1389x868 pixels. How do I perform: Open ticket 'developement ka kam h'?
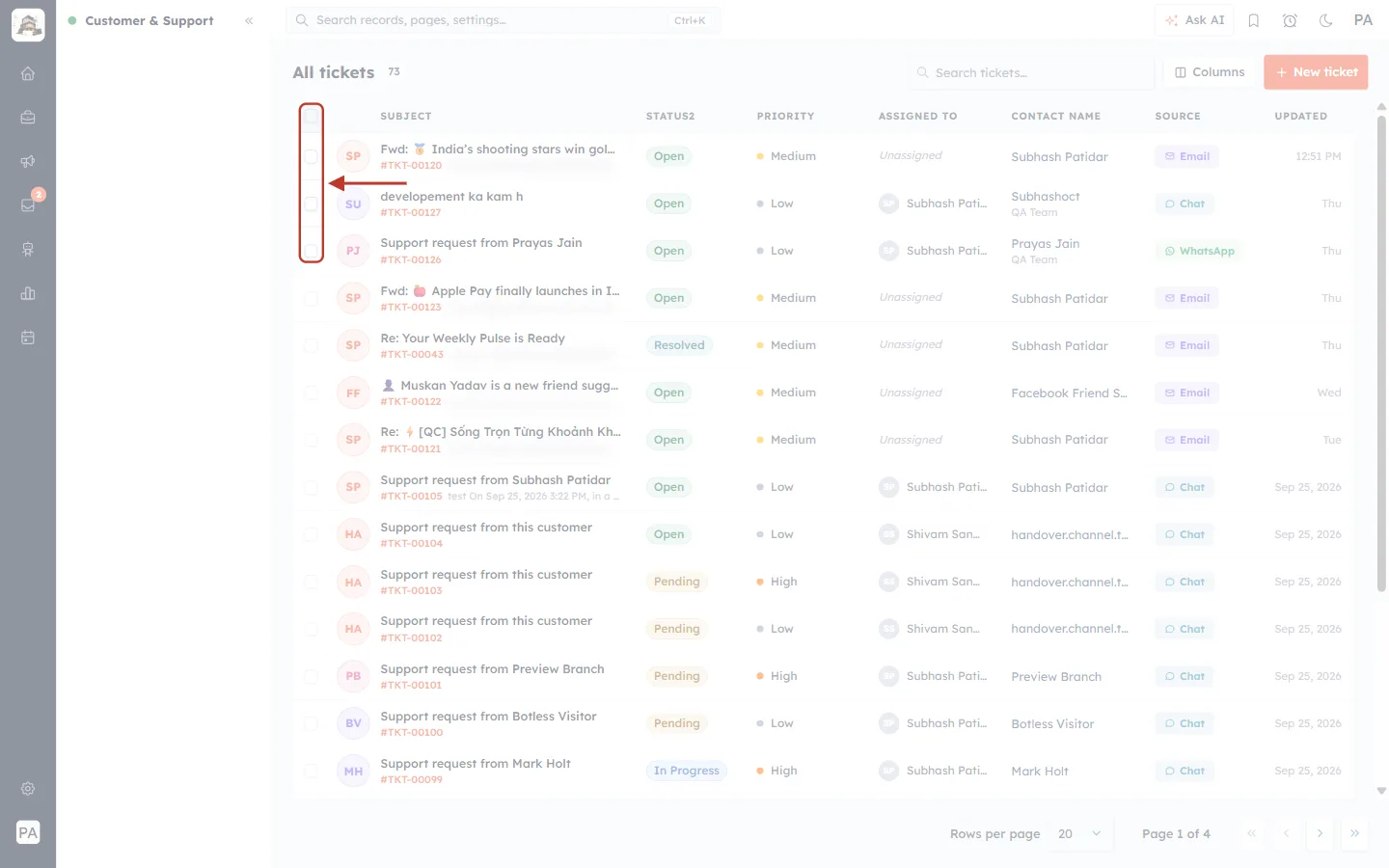pyautogui.click(x=451, y=196)
